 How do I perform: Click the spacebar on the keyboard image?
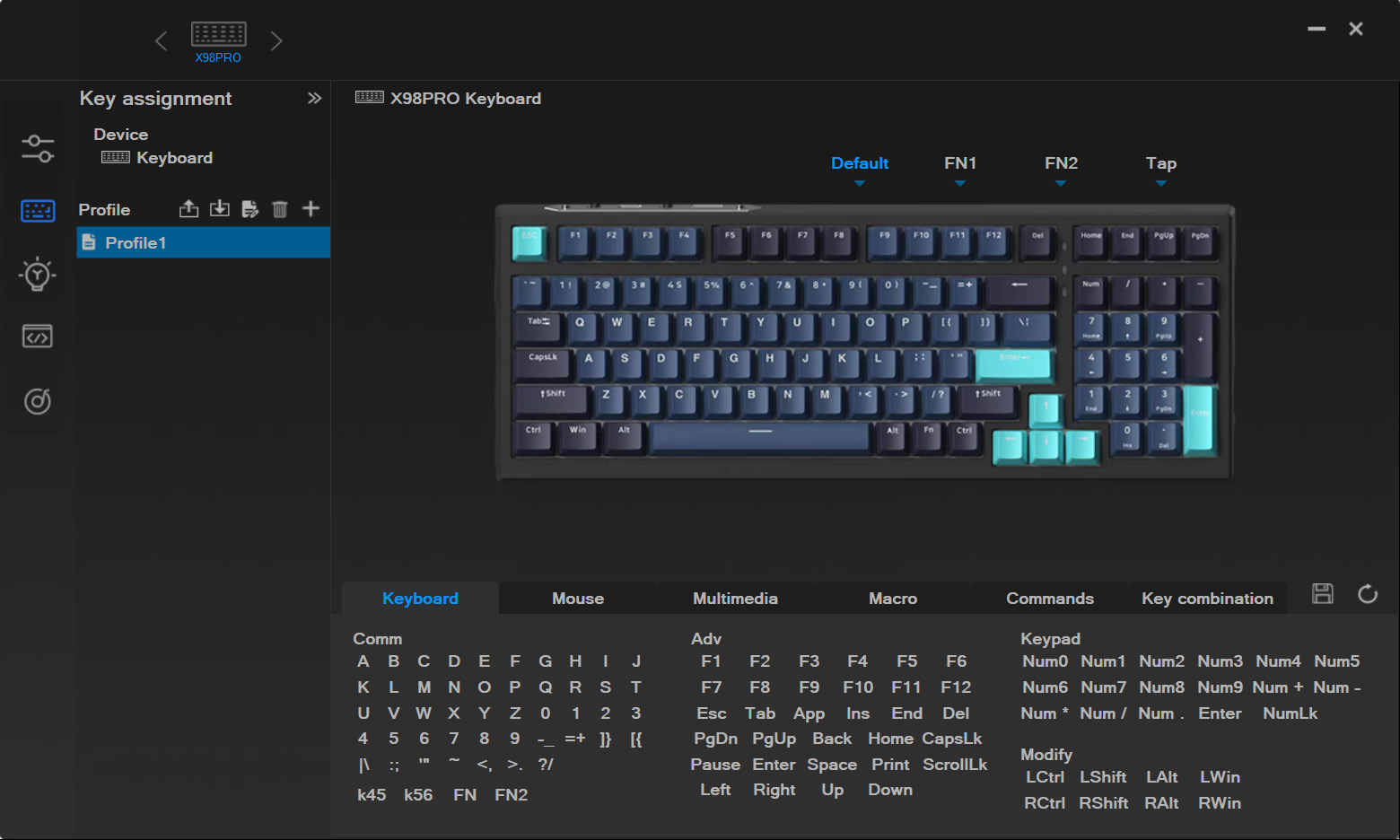point(760,437)
